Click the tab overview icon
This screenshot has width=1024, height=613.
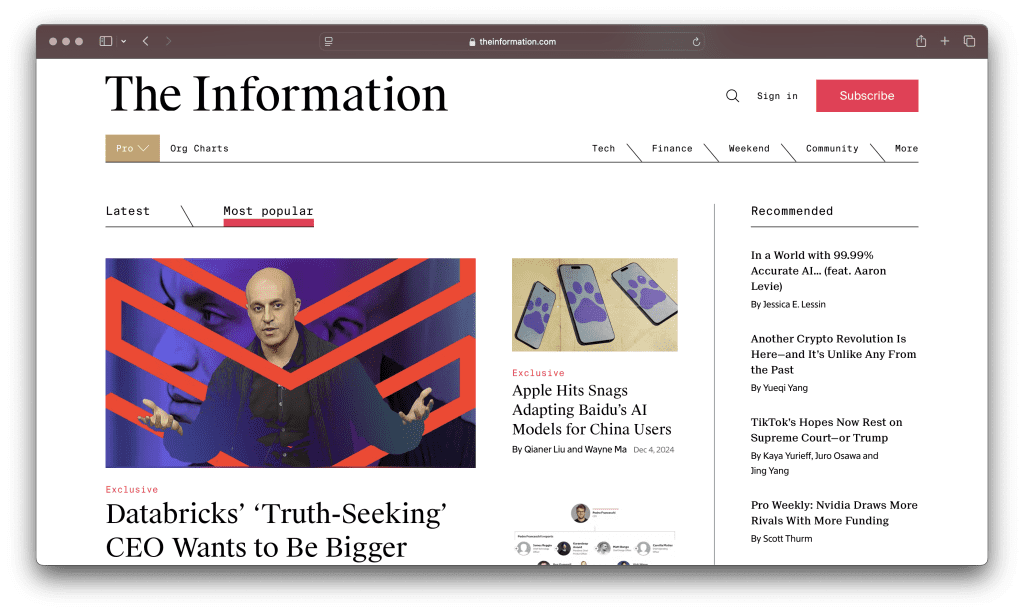pos(970,41)
